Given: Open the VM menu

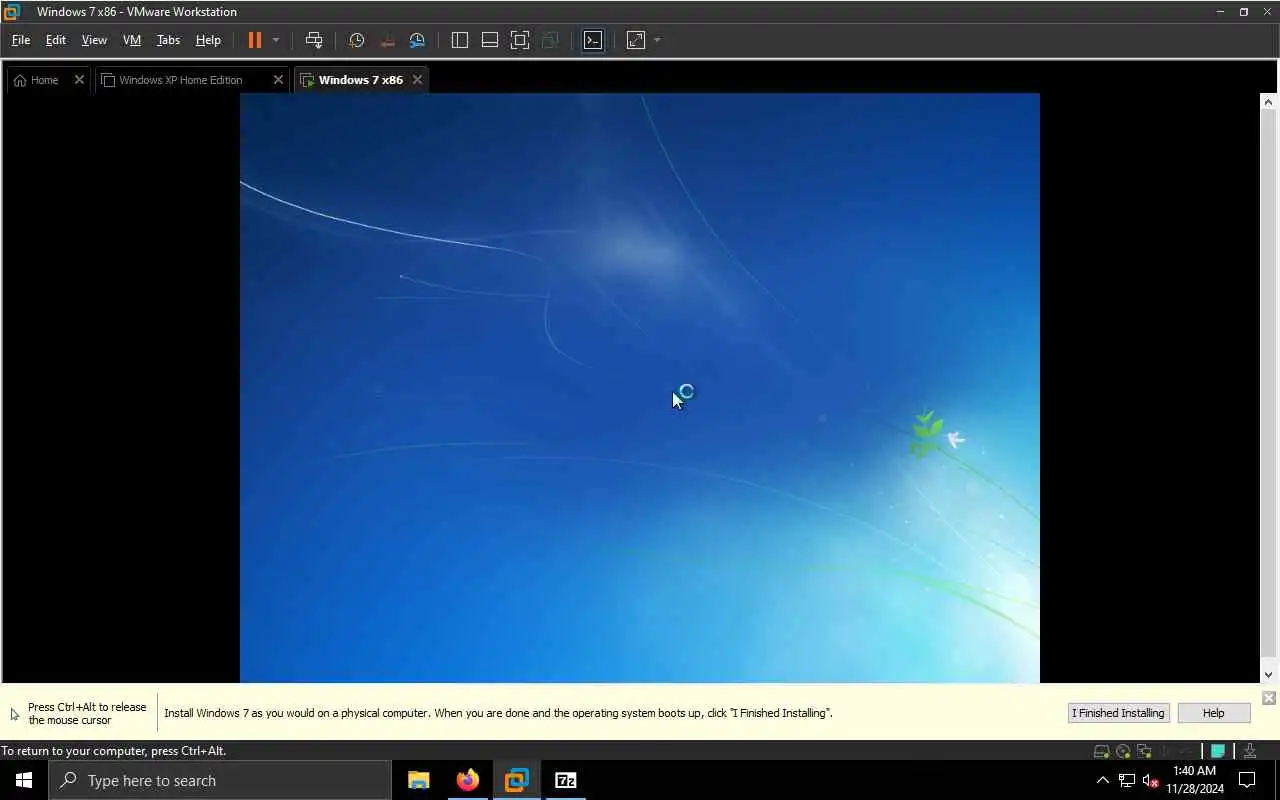Looking at the screenshot, I should (x=132, y=40).
